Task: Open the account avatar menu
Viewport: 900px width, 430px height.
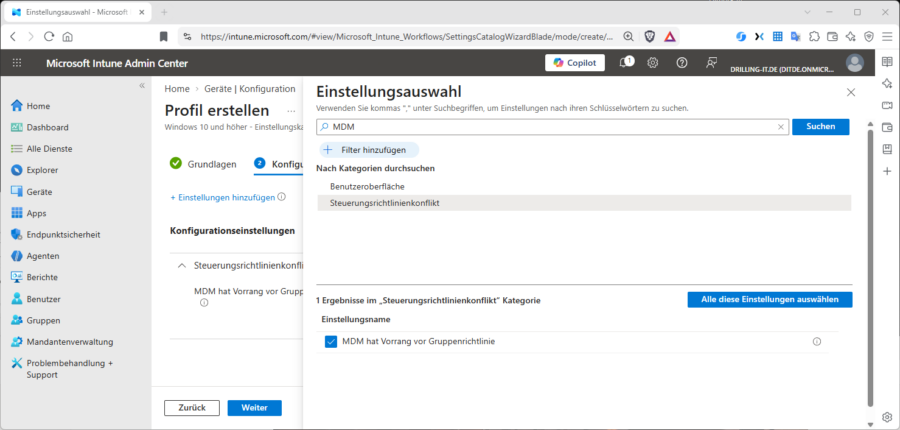Action: [x=855, y=63]
